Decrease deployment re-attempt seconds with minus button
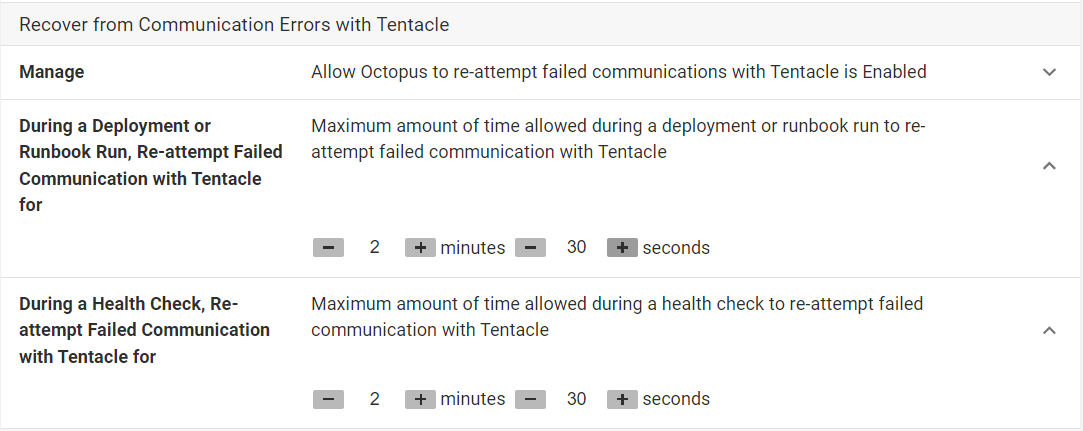The height and width of the screenshot is (431, 1083). 530,248
